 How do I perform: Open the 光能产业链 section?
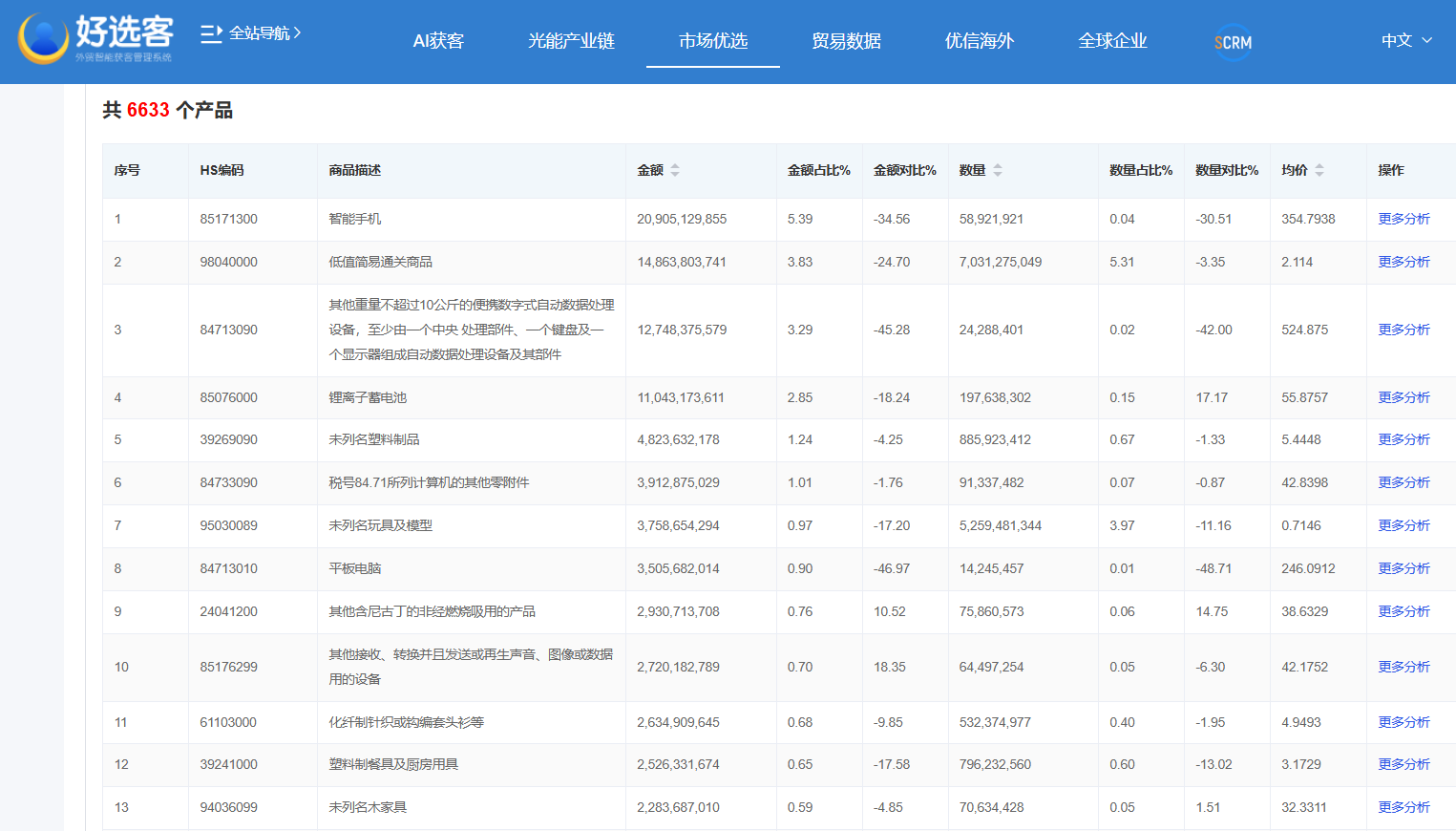[x=571, y=41]
